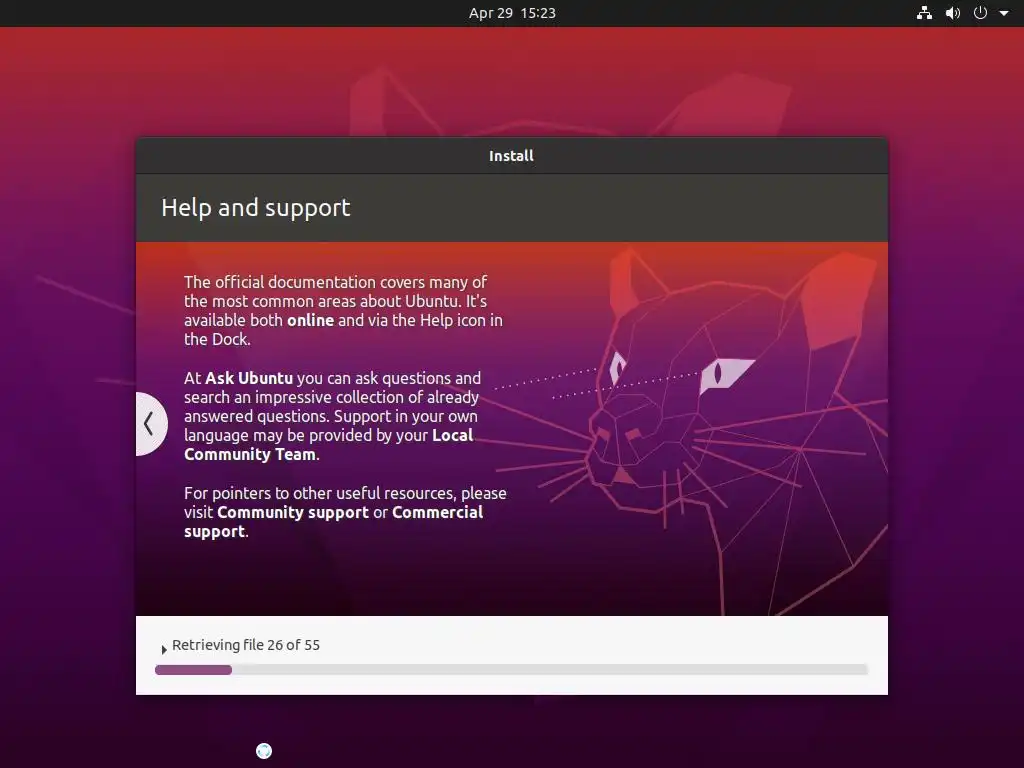The image size is (1024, 768).
Task: Click the installation progress bar
Action: [x=511, y=669]
